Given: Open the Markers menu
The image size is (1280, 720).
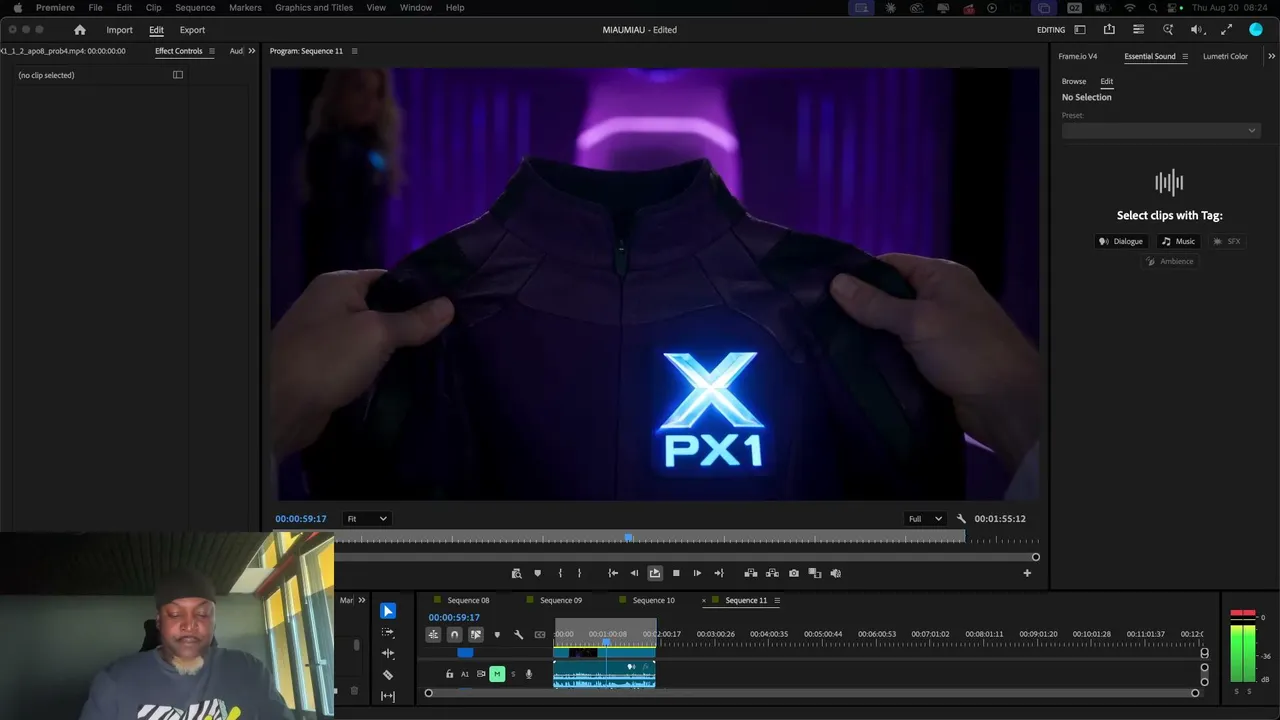Looking at the screenshot, I should click(x=245, y=8).
